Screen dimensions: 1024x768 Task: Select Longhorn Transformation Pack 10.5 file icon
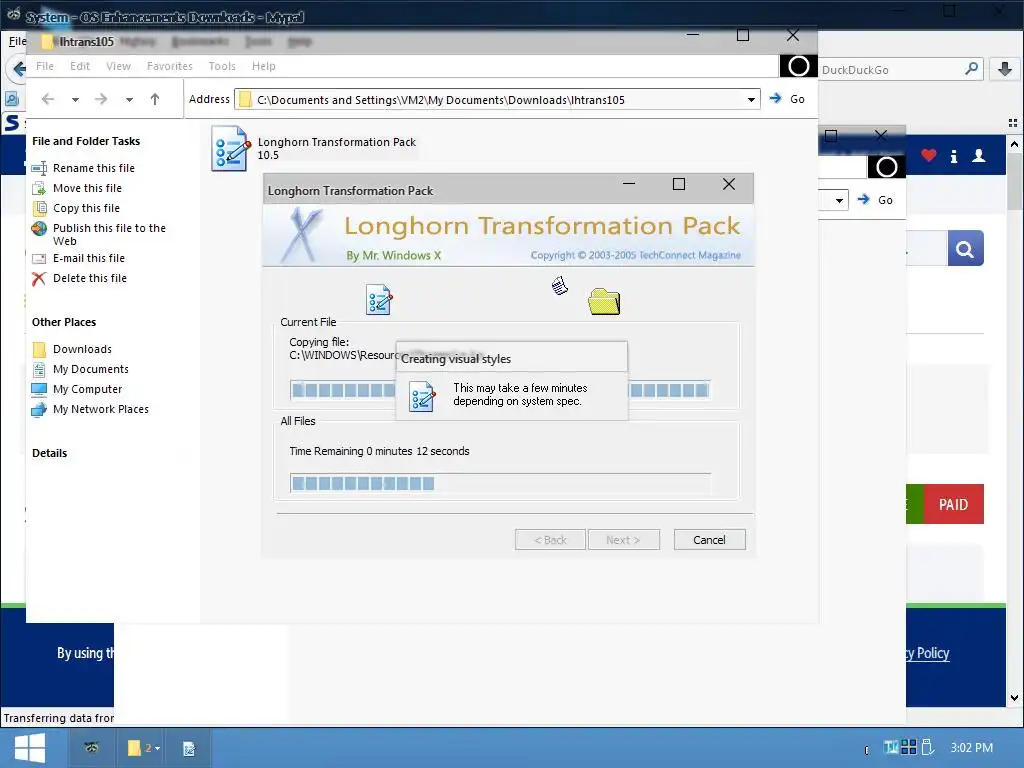click(230, 150)
